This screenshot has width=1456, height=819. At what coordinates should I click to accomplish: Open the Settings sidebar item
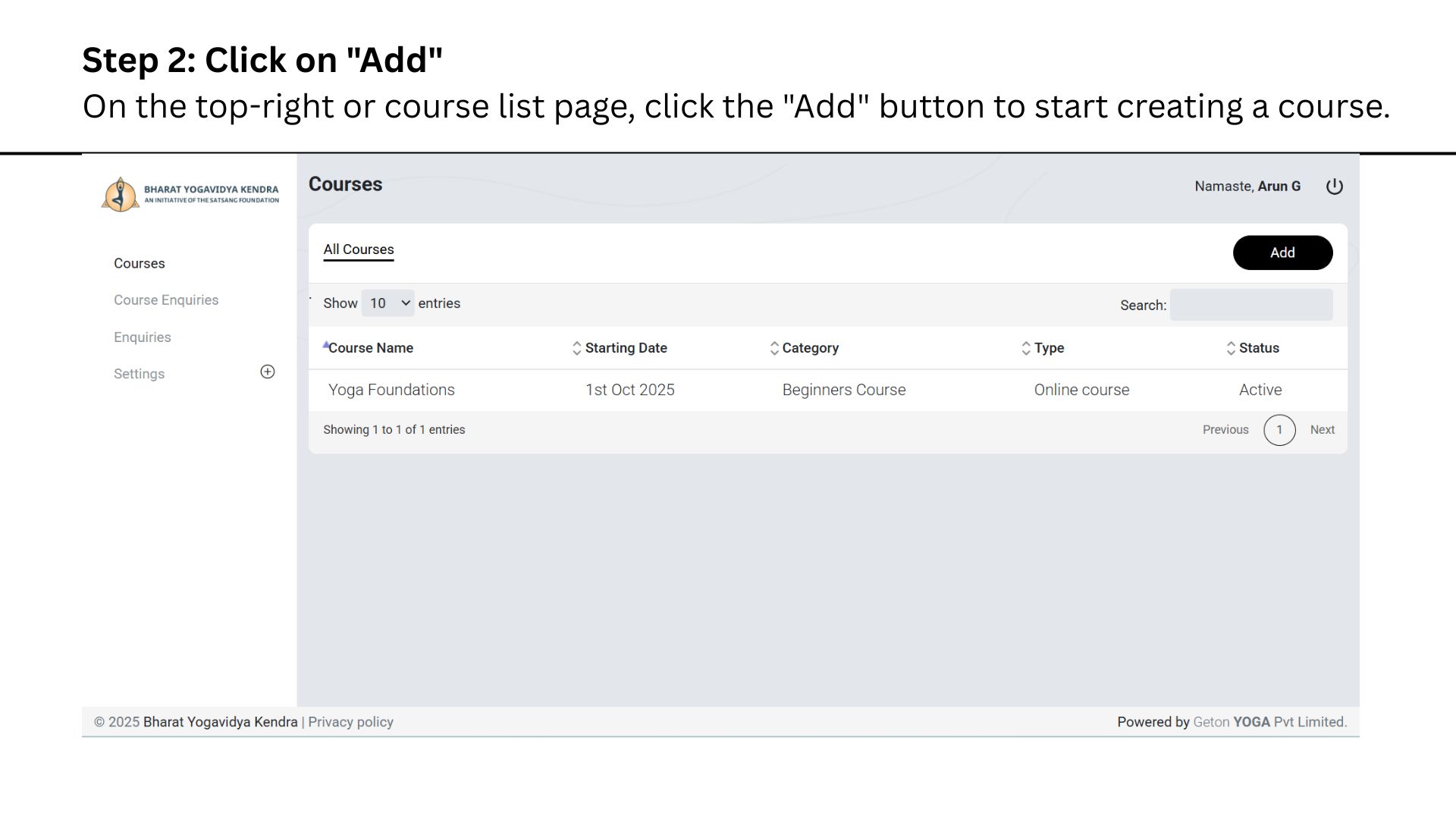(x=140, y=374)
